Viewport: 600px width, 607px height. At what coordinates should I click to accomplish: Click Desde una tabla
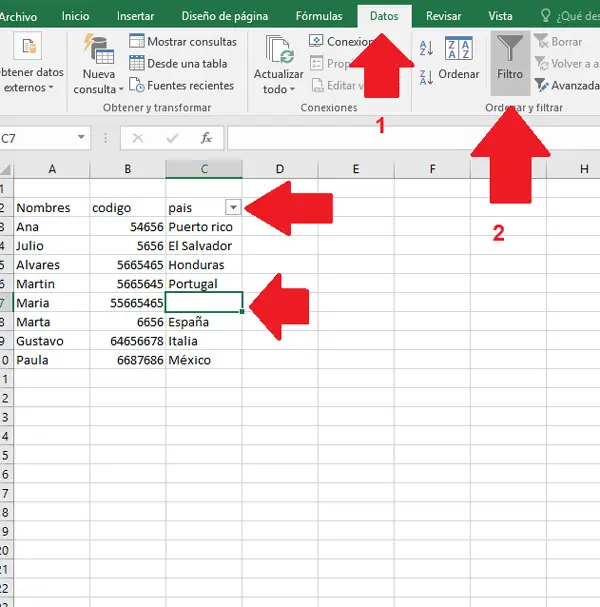coord(178,63)
